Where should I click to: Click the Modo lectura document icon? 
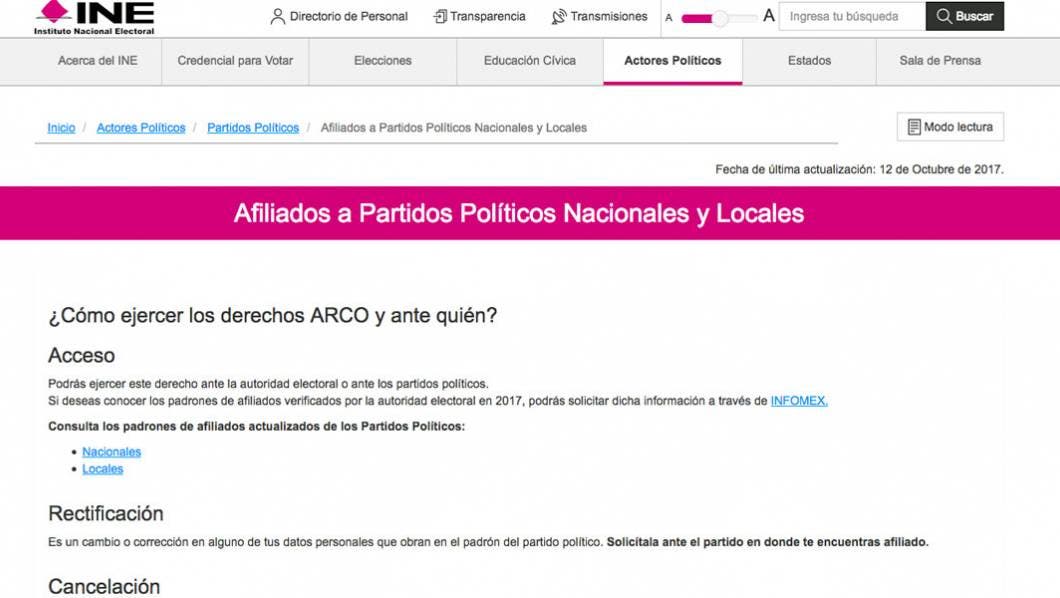click(x=913, y=127)
